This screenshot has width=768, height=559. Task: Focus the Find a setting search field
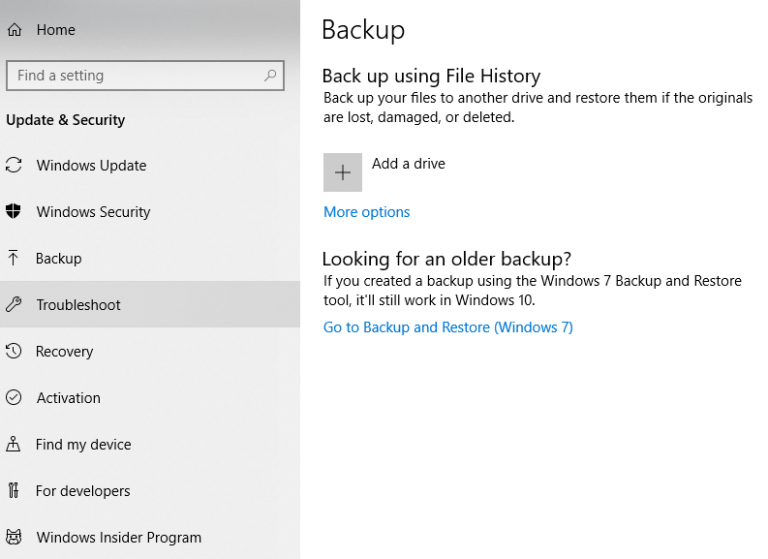tap(135, 75)
